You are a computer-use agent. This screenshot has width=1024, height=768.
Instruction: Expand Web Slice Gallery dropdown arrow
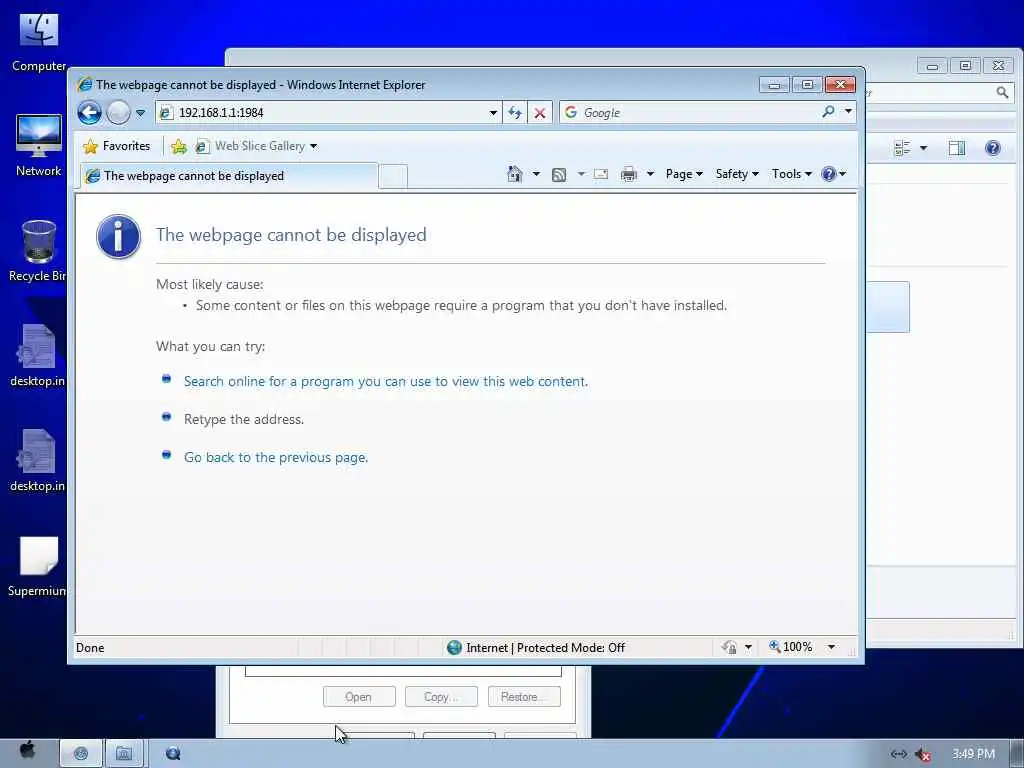tap(313, 146)
